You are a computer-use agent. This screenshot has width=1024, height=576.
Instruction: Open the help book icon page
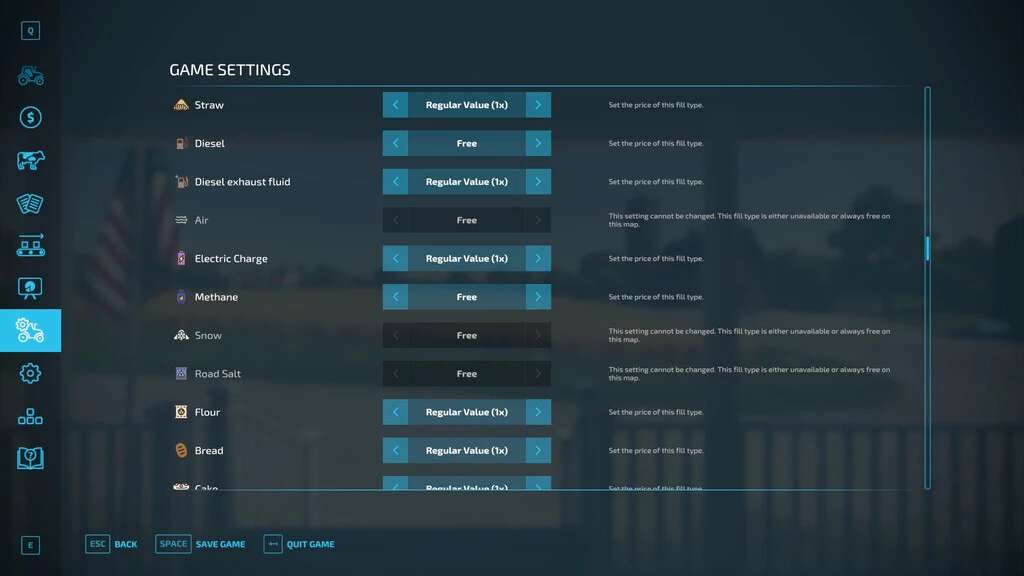30,458
